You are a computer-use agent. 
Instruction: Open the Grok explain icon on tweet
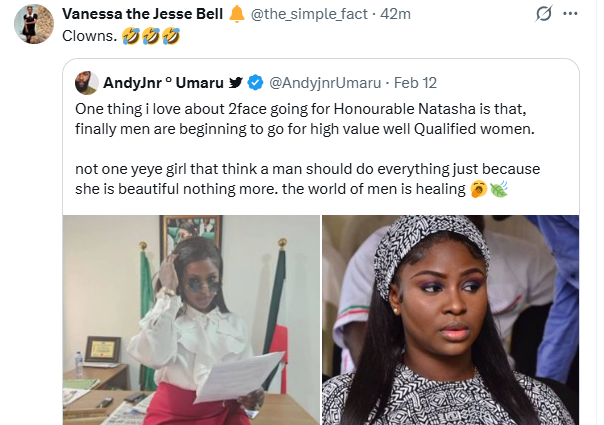(545, 15)
